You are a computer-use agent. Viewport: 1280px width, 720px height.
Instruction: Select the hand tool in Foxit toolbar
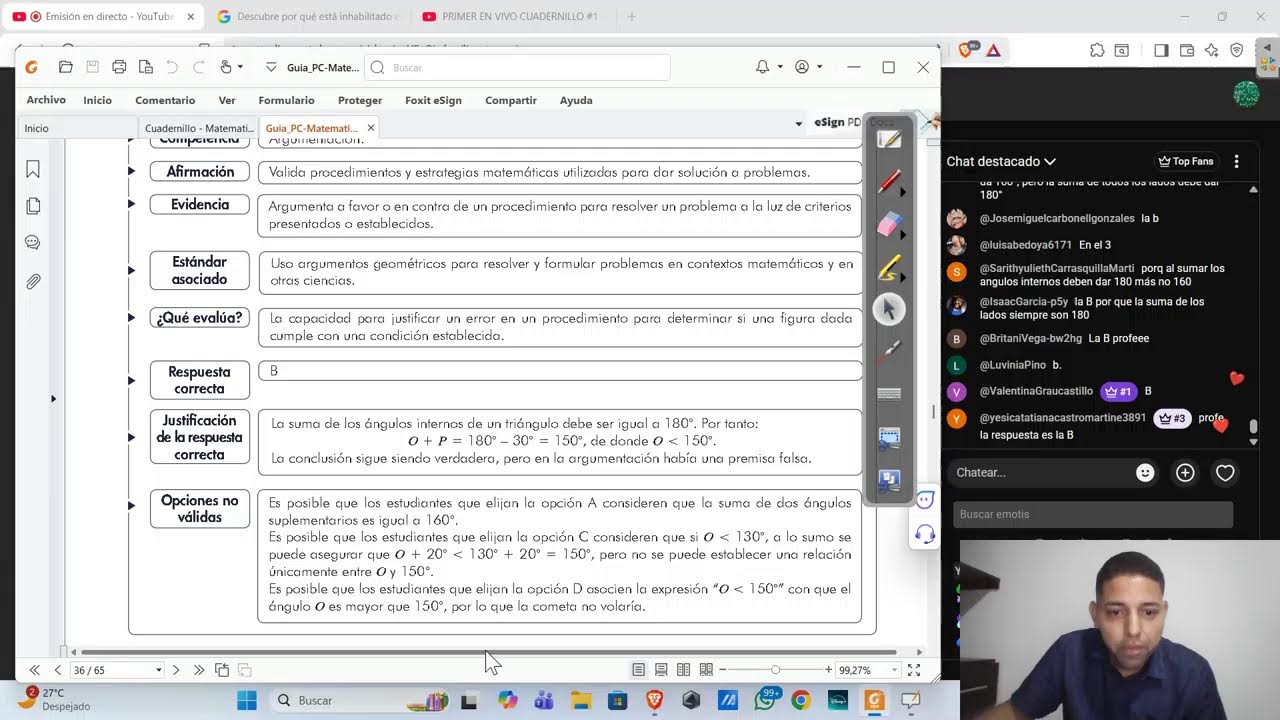[225, 67]
